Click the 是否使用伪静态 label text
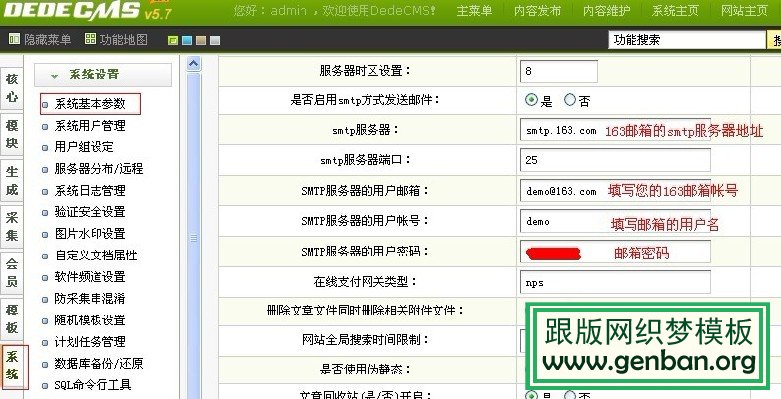781x399 pixels. click(x=366, y=369)
